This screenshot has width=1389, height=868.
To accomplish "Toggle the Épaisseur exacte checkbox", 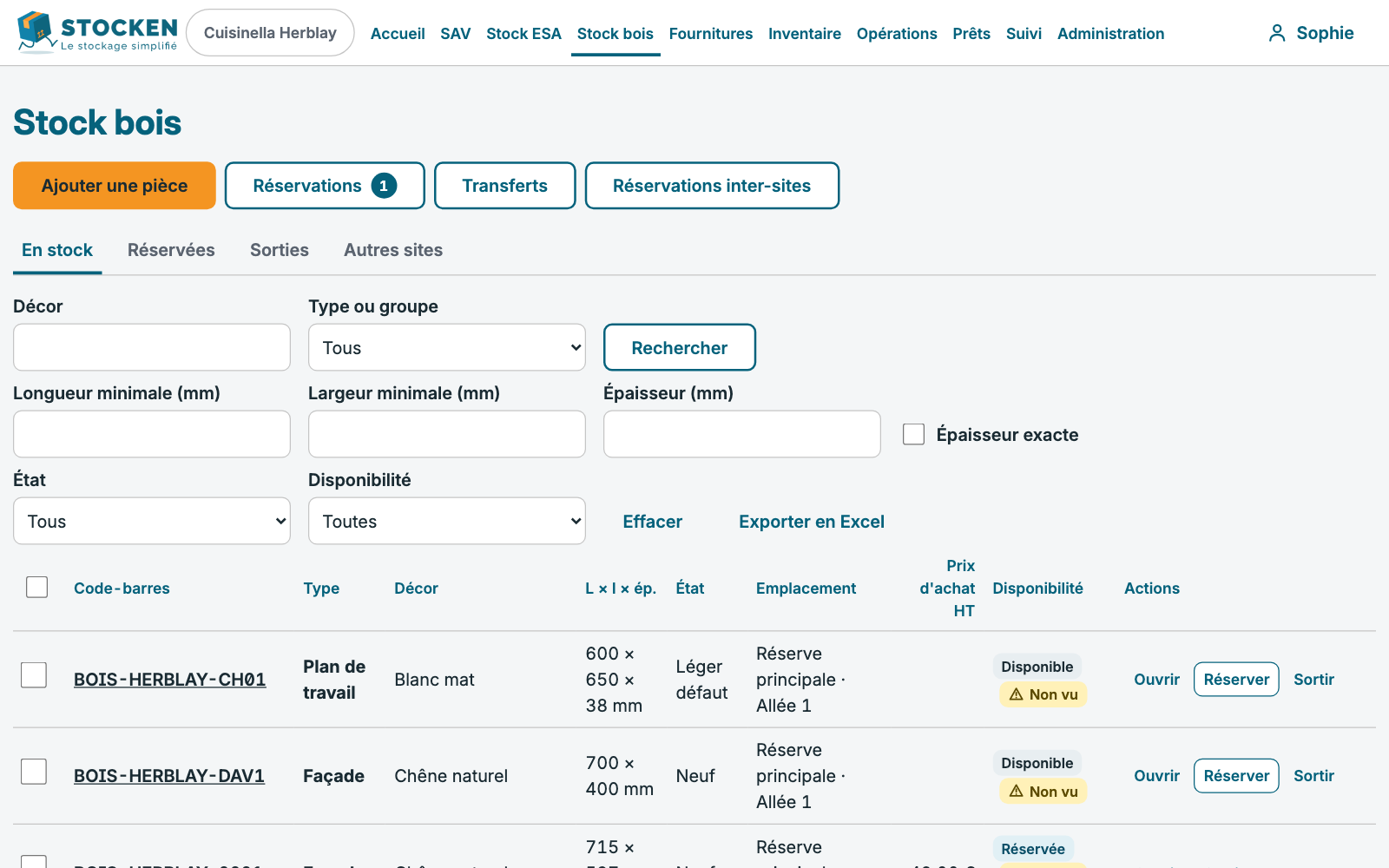I will (913, 434).
